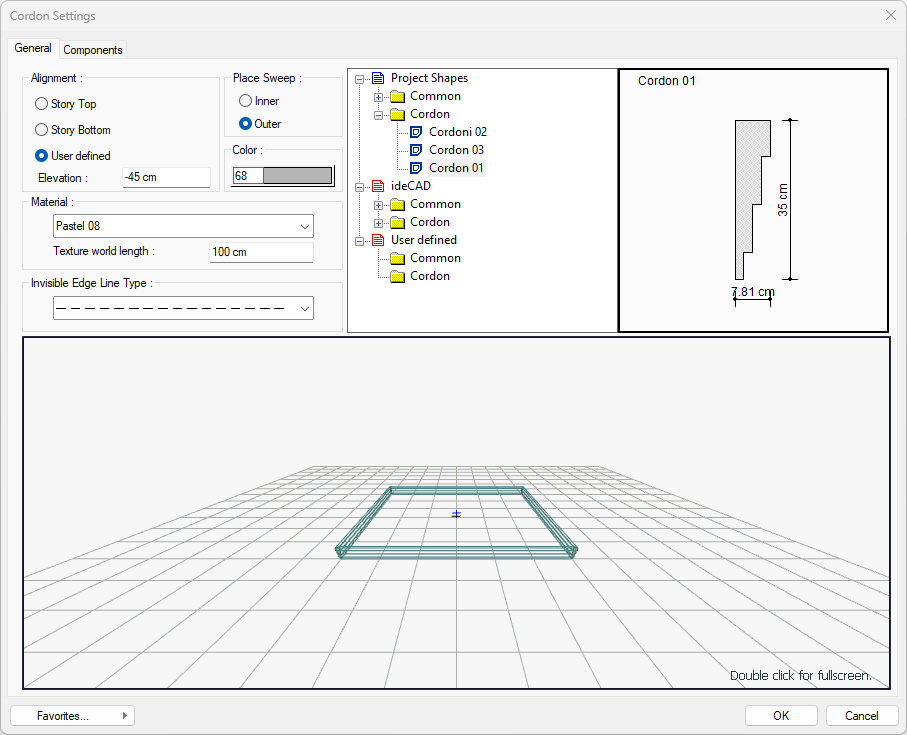The height and width of the screenshot is (735, 907).
Task: Click the User defined library icon
Action: pos(377,240)
